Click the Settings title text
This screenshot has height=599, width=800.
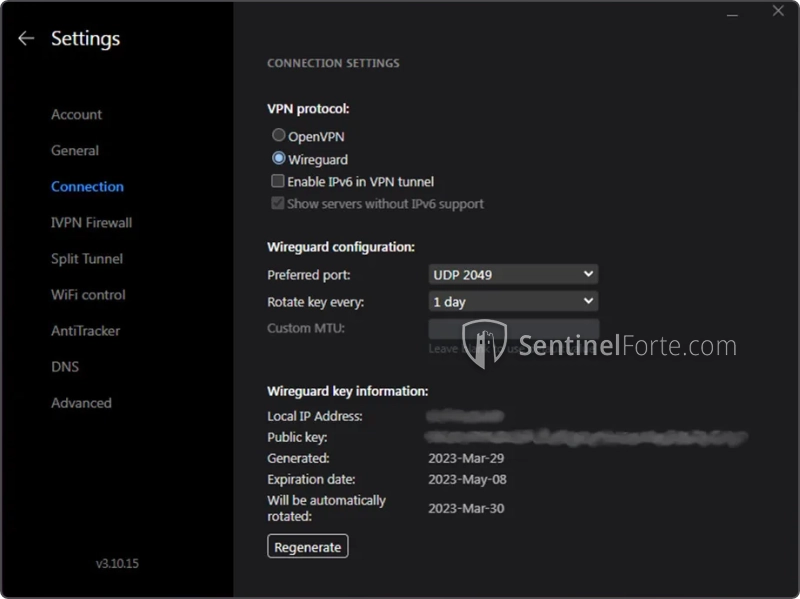[86, 38]
